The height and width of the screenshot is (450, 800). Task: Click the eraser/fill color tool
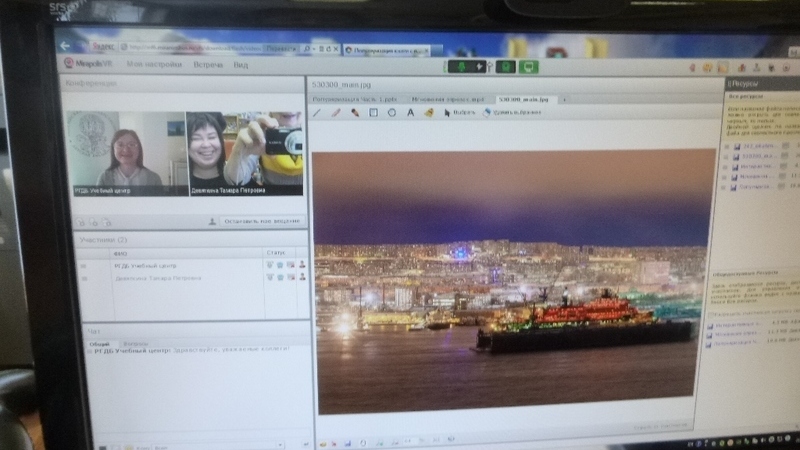(x=428, y=113)
